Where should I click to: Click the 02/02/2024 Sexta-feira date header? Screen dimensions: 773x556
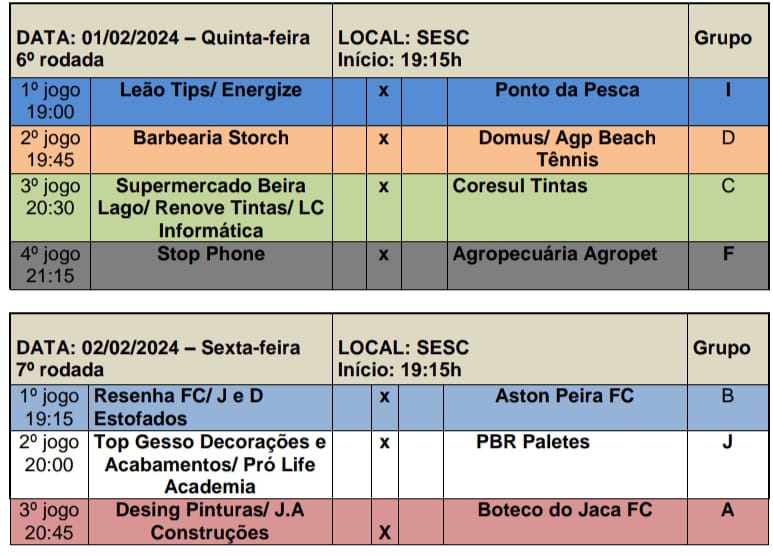coord(158,349)
